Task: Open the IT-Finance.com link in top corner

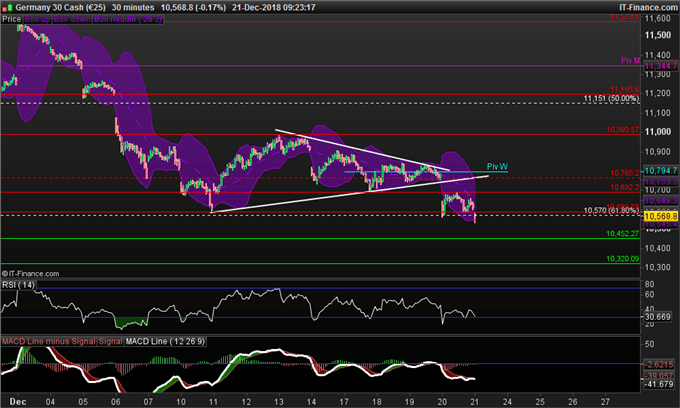Action: 648,7
